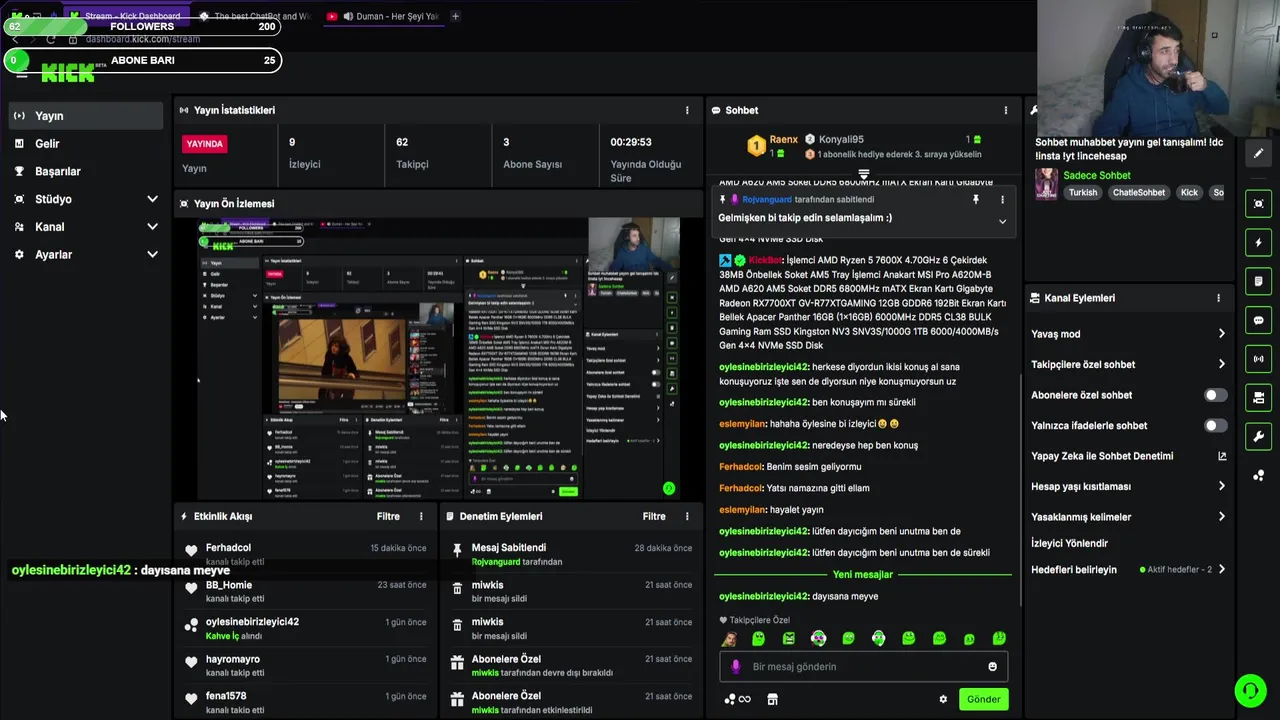Open the Yayın sidebar item
Image resolution: width=1280 pixels, height=720 pixels.
pyautogui.click(x=85, y=116)
